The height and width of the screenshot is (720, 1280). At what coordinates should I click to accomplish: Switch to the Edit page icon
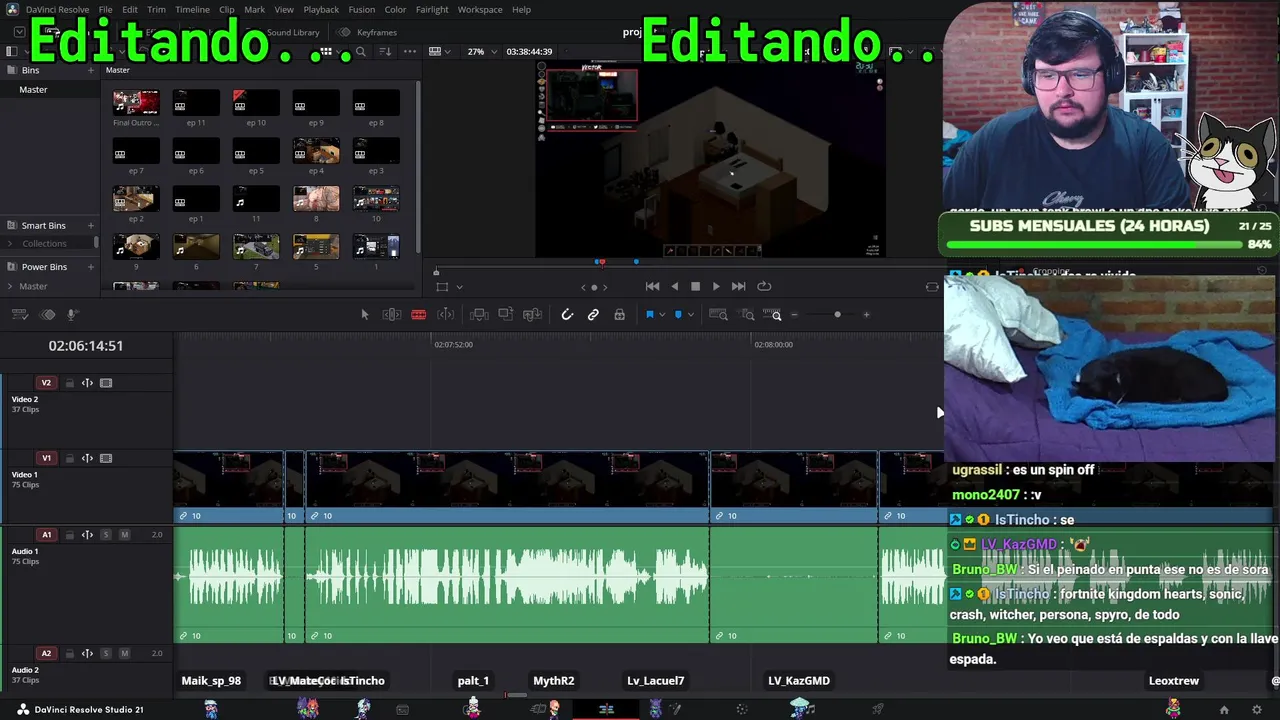coord(606,710)
